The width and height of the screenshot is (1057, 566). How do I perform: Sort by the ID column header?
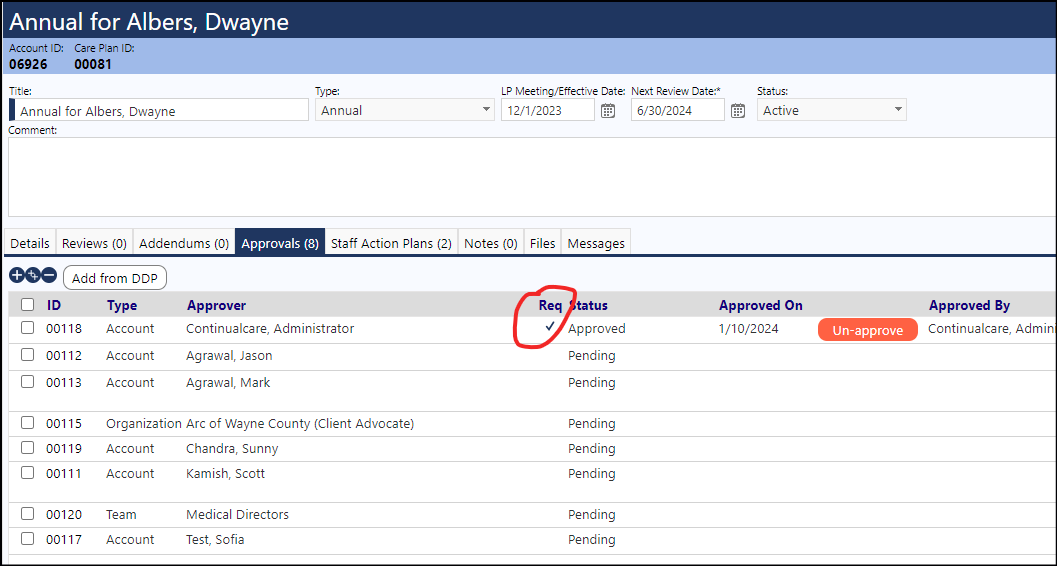54,305
